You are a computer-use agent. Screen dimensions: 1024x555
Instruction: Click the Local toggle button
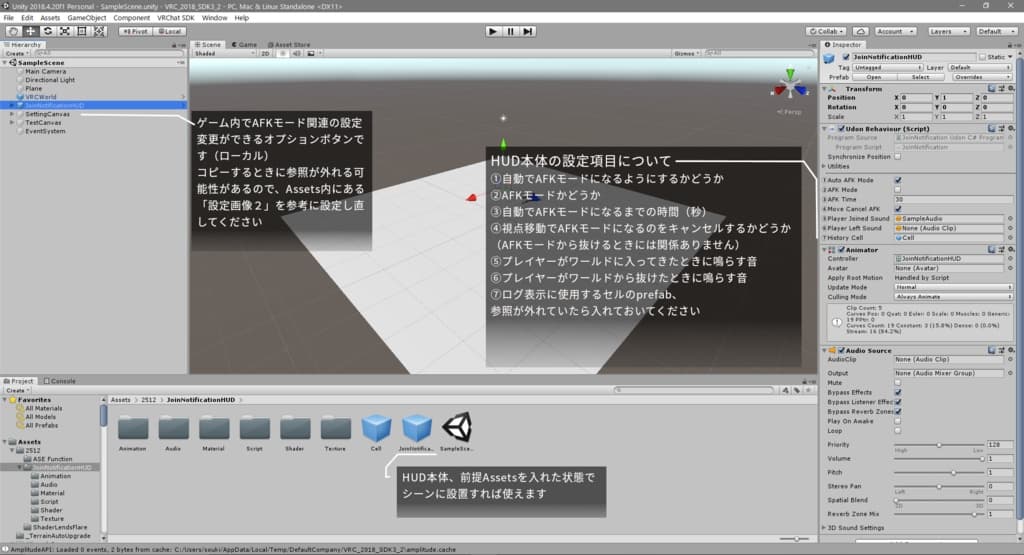170,31
